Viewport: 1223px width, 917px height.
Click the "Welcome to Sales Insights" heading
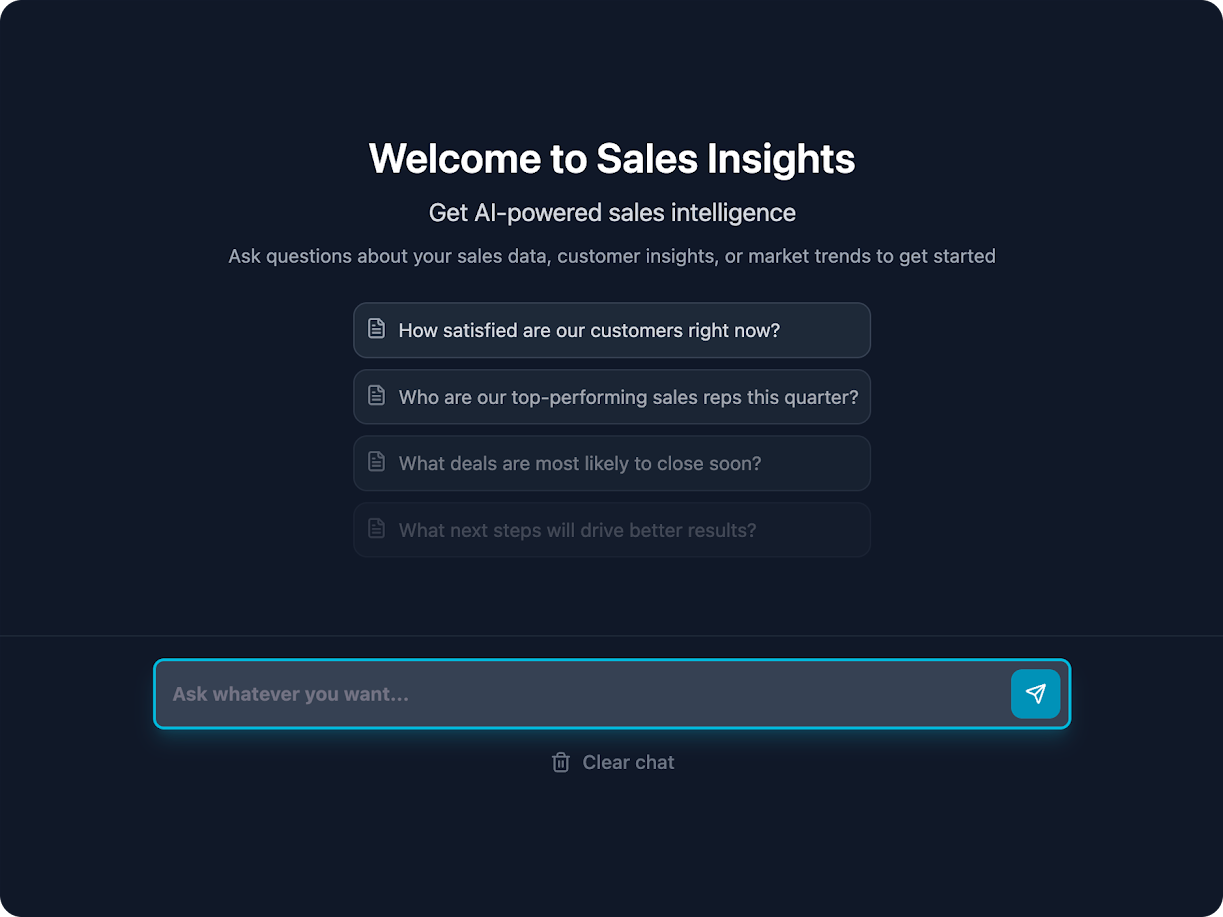click(611, 159)
